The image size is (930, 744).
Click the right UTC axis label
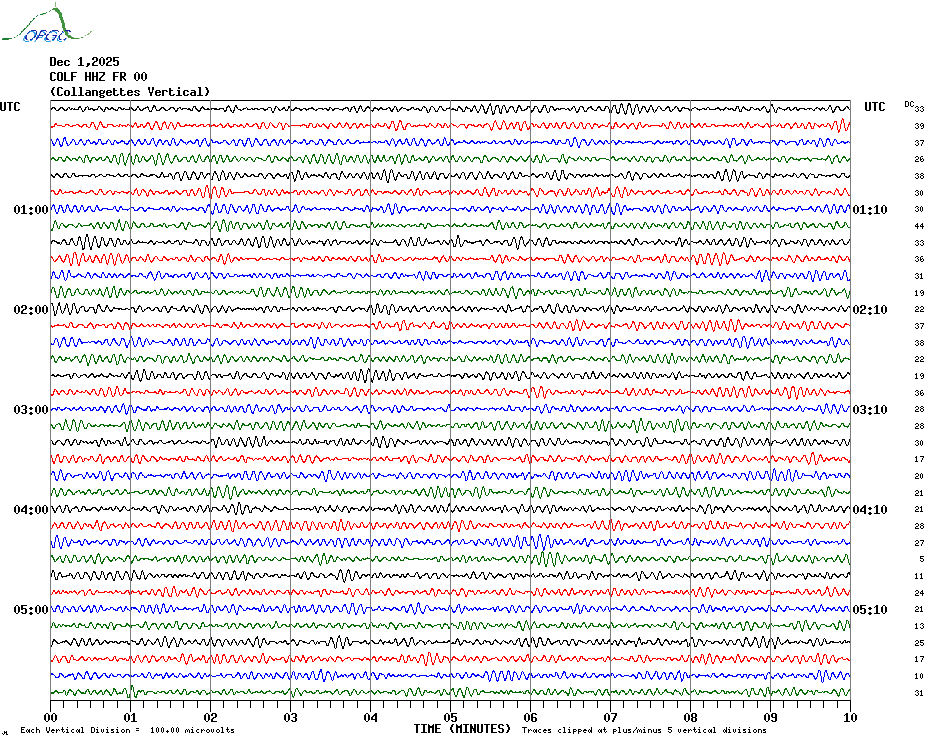(874, 107)
